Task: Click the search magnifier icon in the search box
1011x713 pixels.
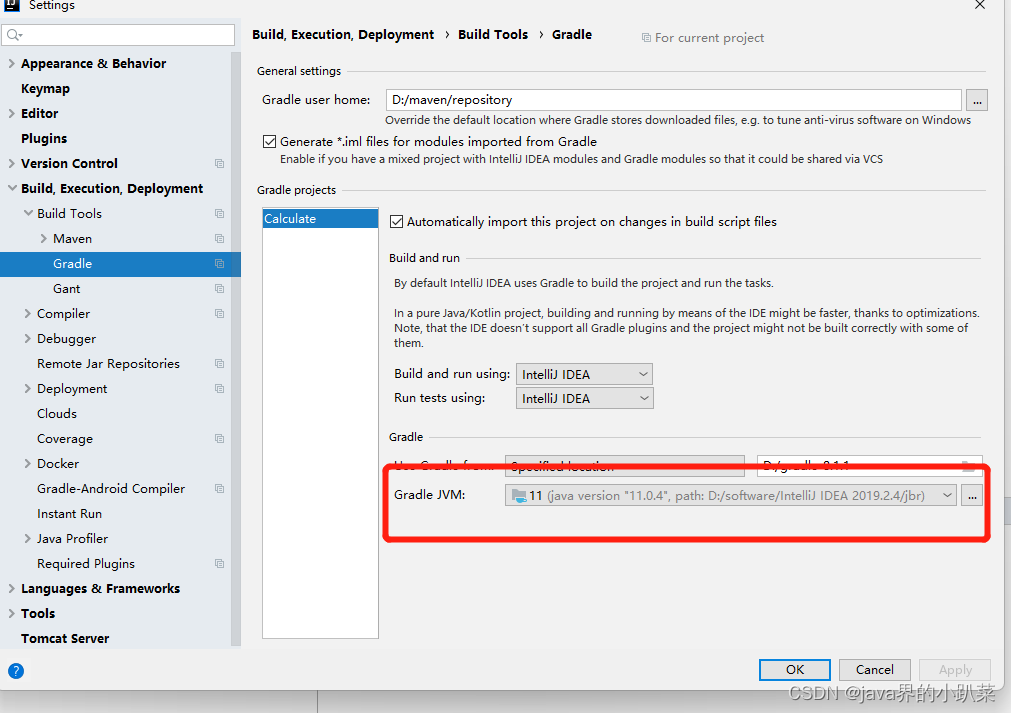Action: [x=14, y=35]
